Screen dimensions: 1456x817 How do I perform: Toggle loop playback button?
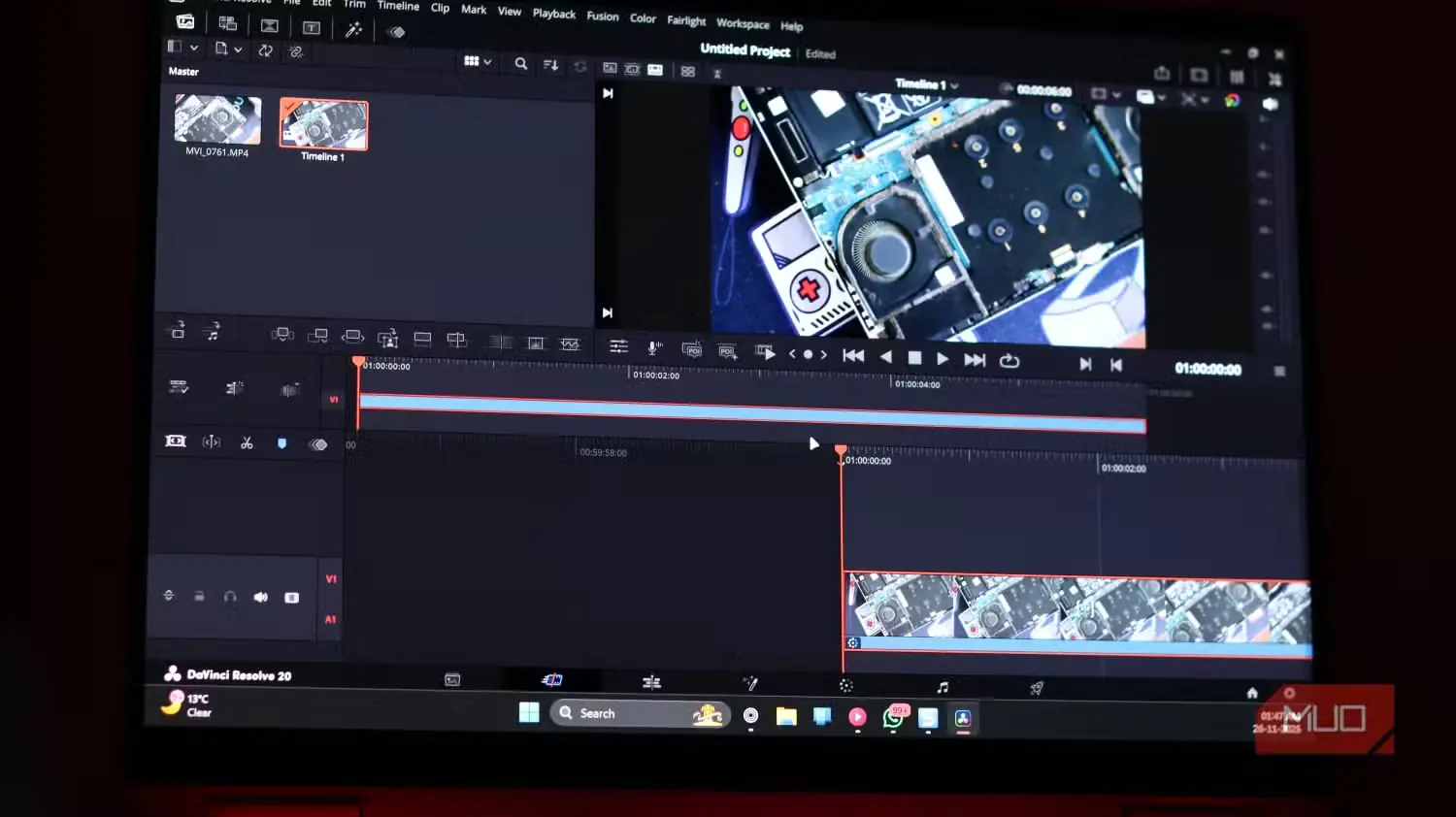[1009, 361]
